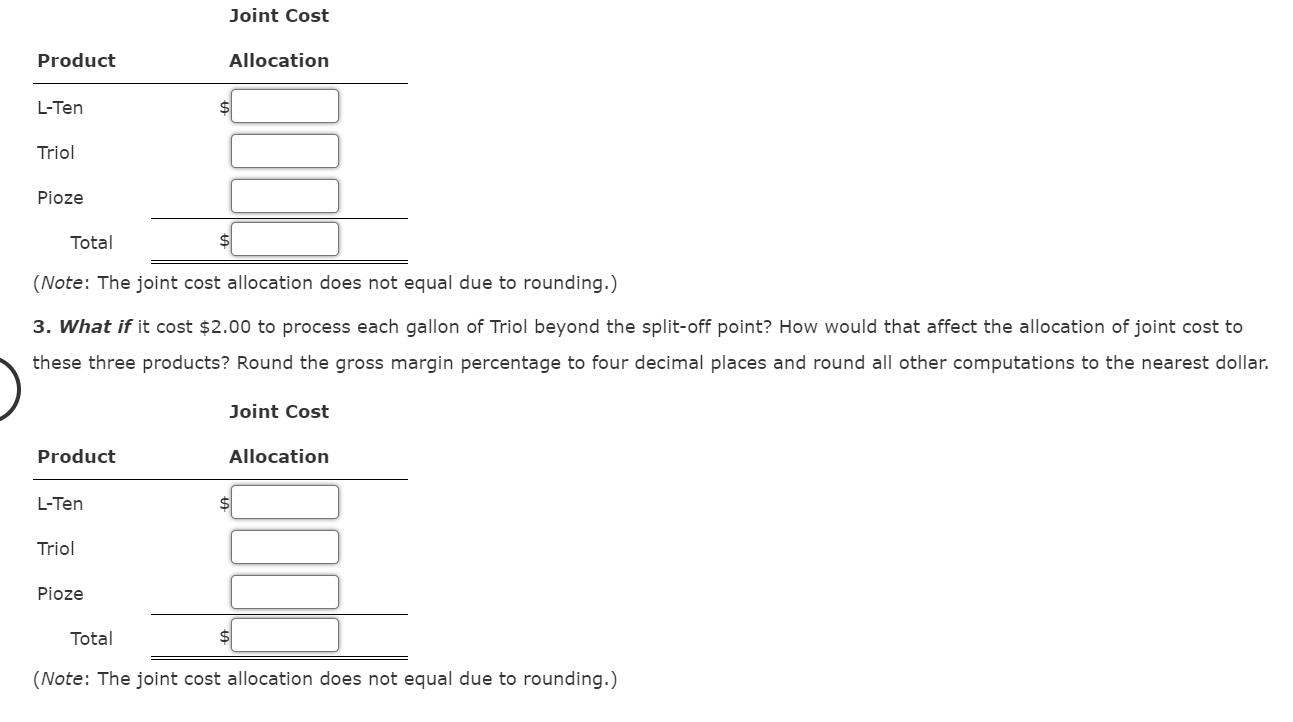Image resolution: width=1293 pixels, height=722 pixels.
Task: Click the Triol allocation input in first table
Action: point(284,151)
